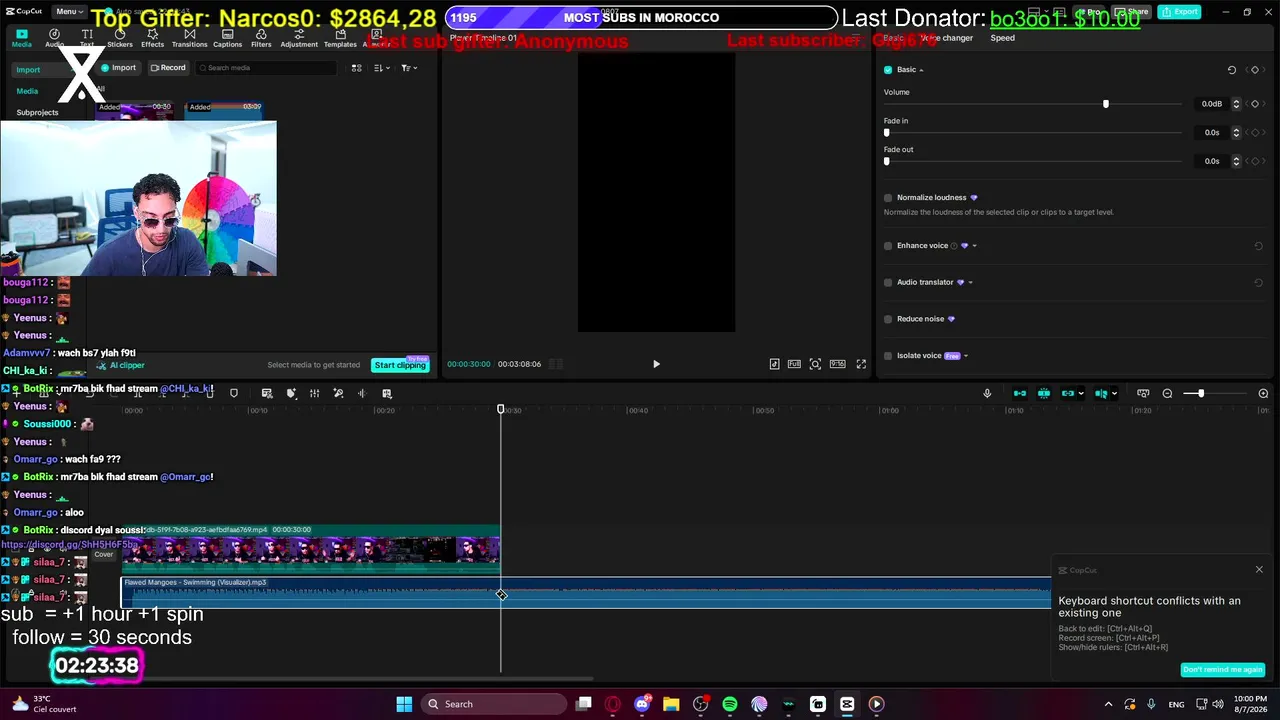The height and width of the screenshot is (720, 1280).
Task: Open the taskbar hidden icons chevron
Action: tap(1108, 704)
